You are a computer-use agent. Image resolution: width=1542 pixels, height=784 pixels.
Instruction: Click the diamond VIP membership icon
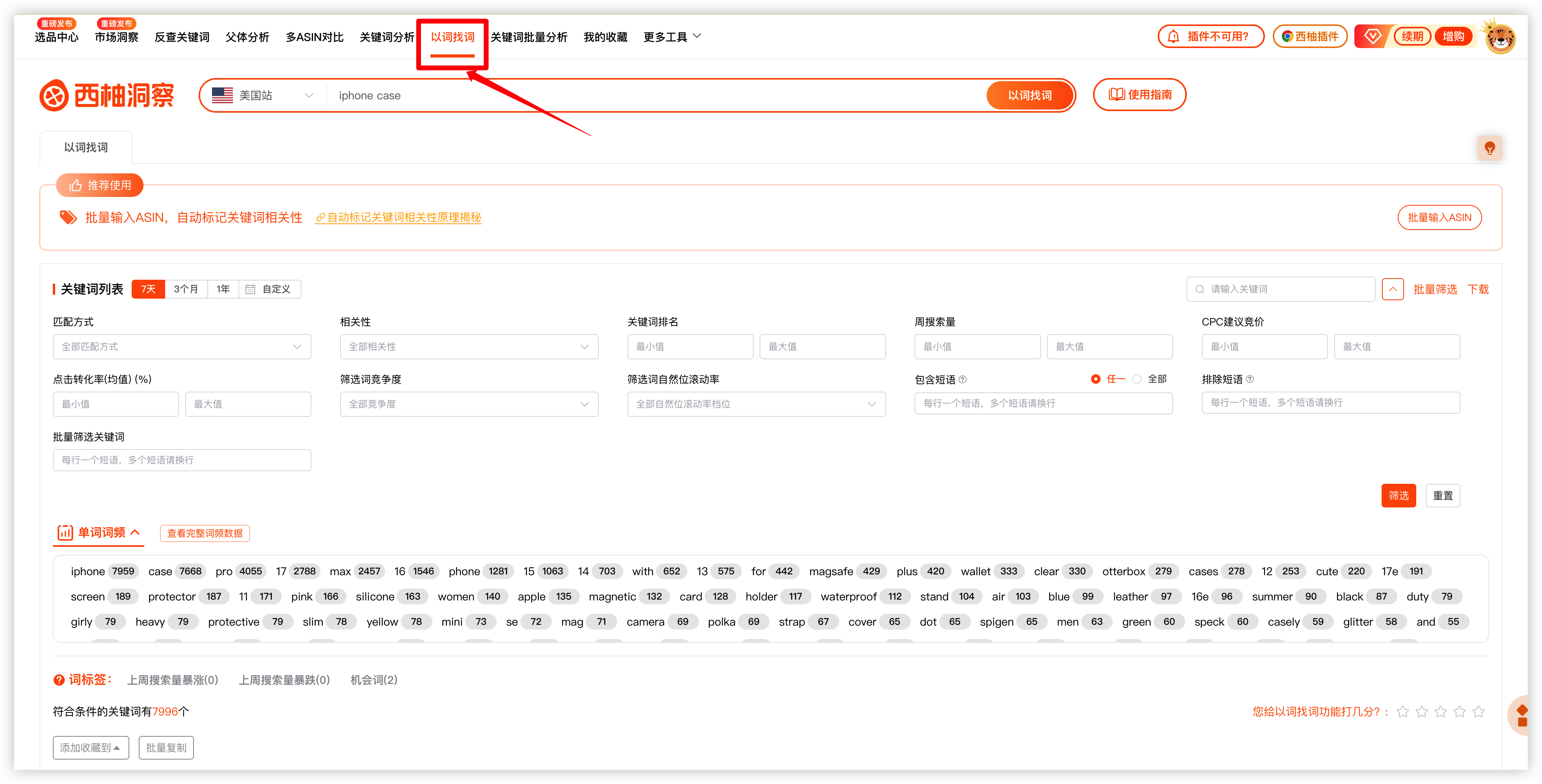click(x=1373, y=37)
